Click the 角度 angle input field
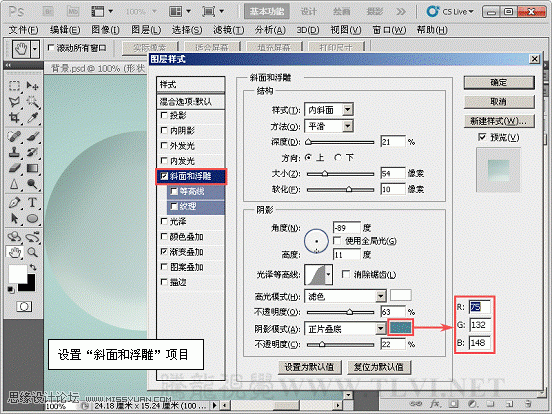The width and height of the screenshot is (552, 414). point(346,228)
